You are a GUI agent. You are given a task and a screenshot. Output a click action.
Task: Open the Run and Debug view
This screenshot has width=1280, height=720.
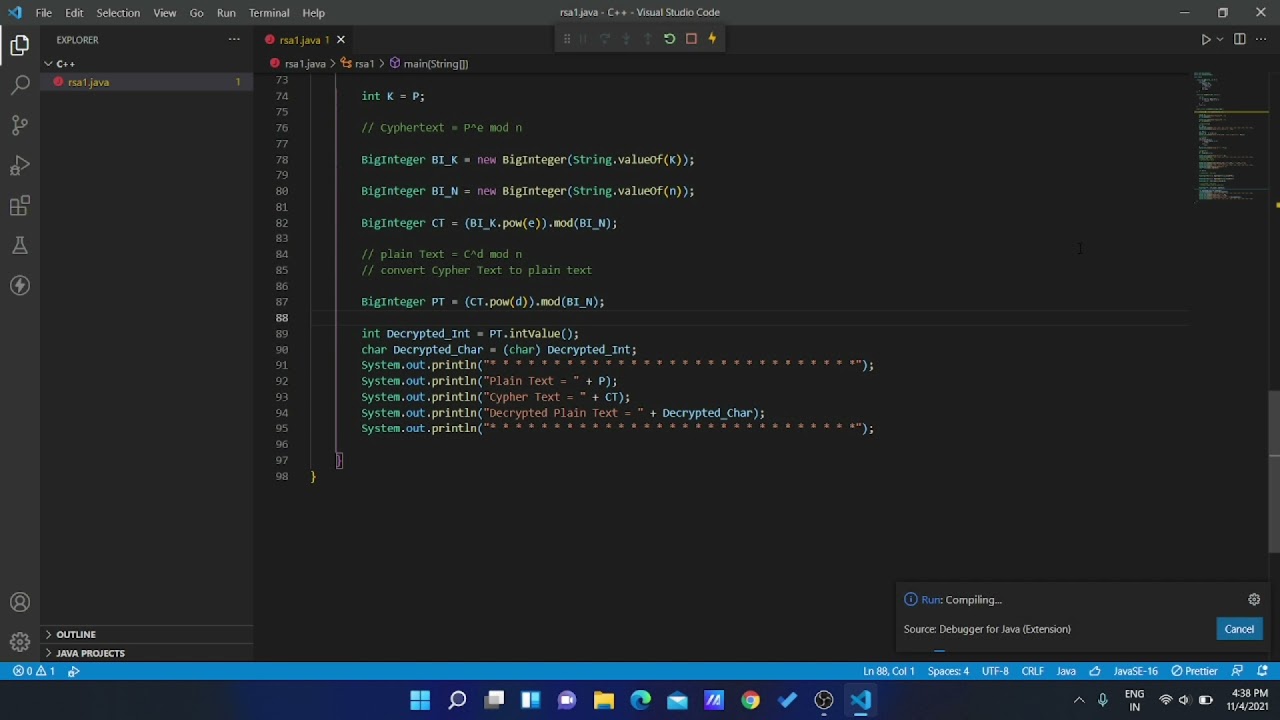tap(20, 165)
